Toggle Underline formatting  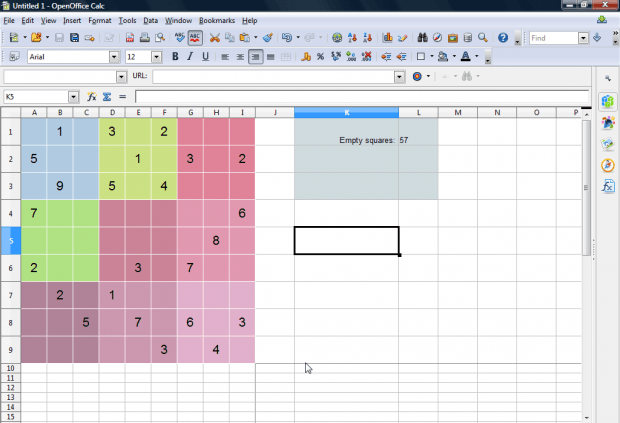click(205, 57)
